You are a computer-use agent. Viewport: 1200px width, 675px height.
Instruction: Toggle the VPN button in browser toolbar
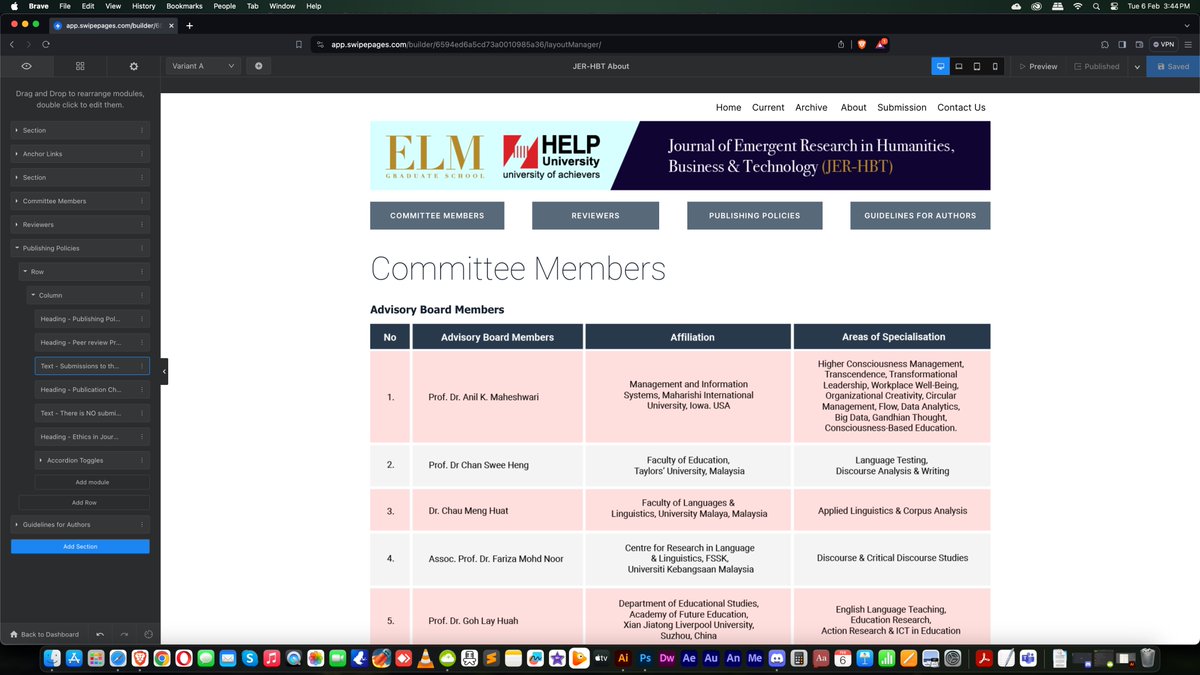pos(1164,44)
